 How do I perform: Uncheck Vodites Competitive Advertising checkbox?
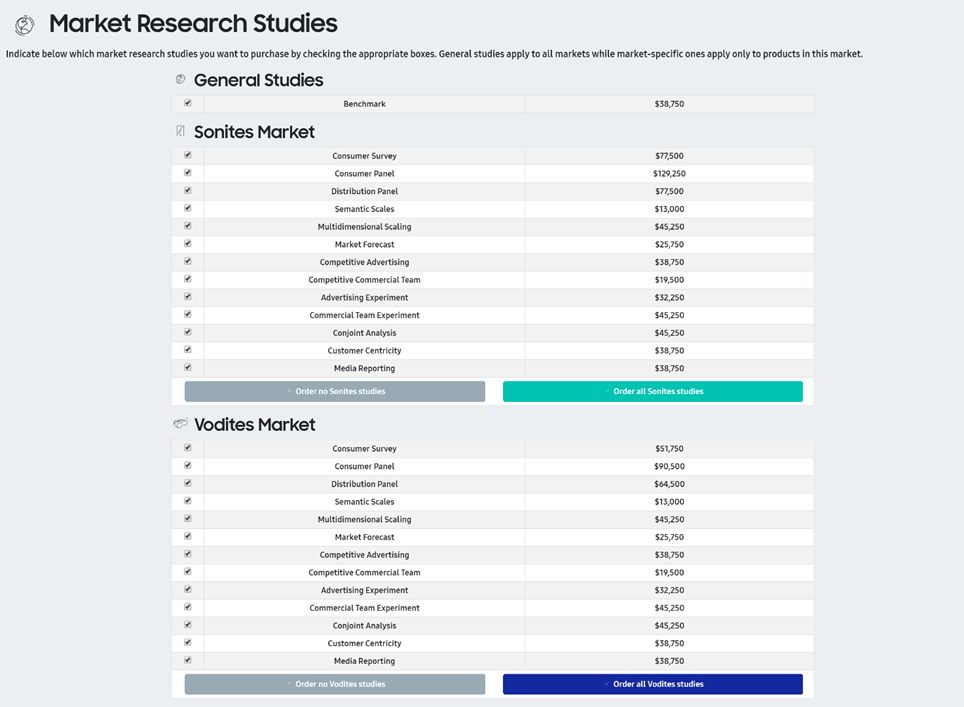pos(188,554)
